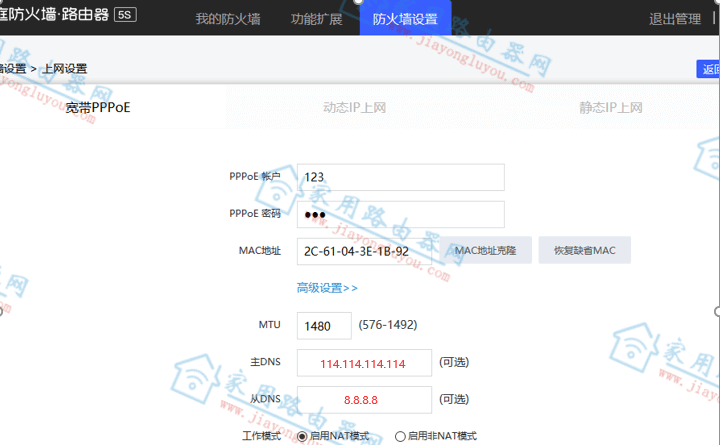Focus the PPPoE 密码 password field

click(x=400, y=214)
